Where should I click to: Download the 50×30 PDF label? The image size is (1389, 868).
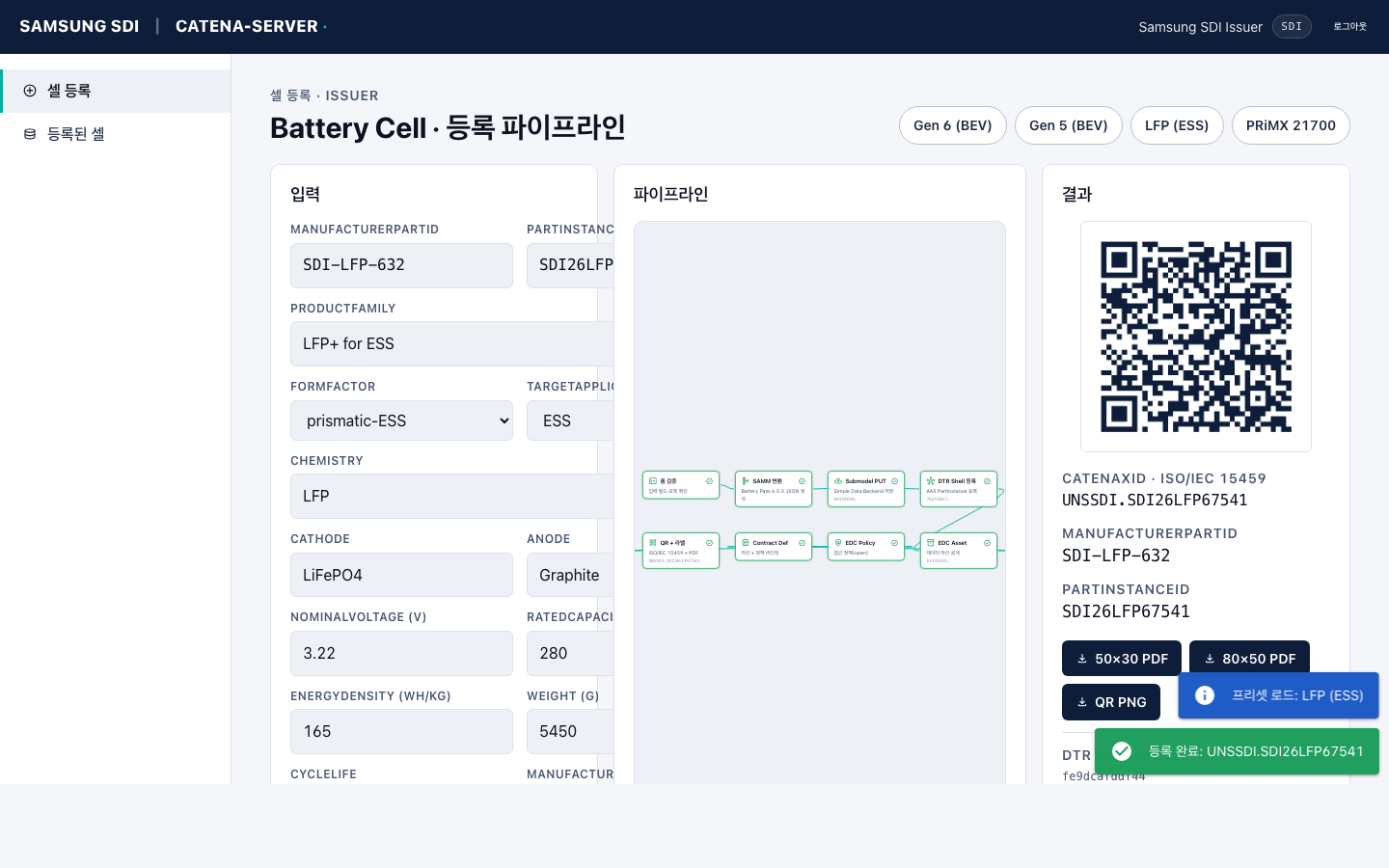[x=1121, y=659]
